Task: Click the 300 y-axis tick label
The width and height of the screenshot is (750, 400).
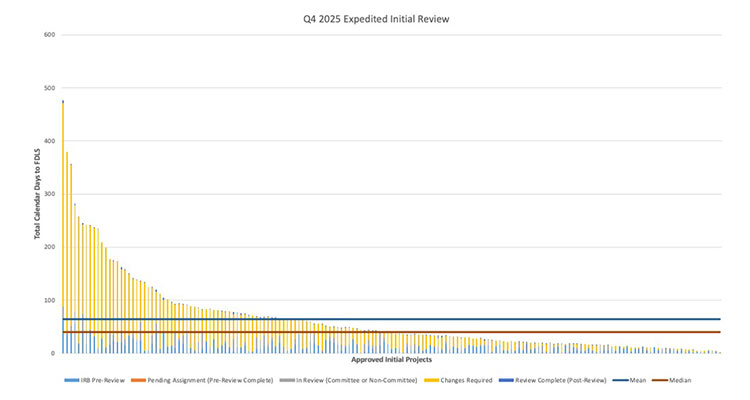Action: [49, 194]
